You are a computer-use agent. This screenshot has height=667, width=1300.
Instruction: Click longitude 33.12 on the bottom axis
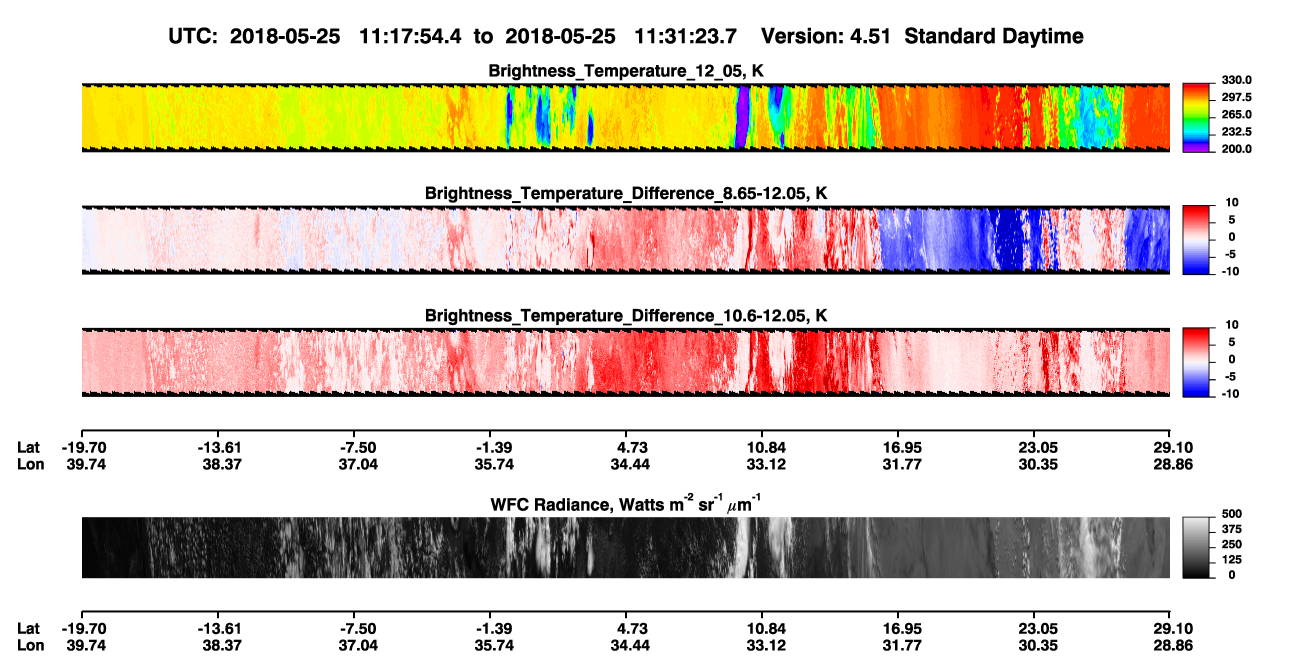click(x=762, y=645)
